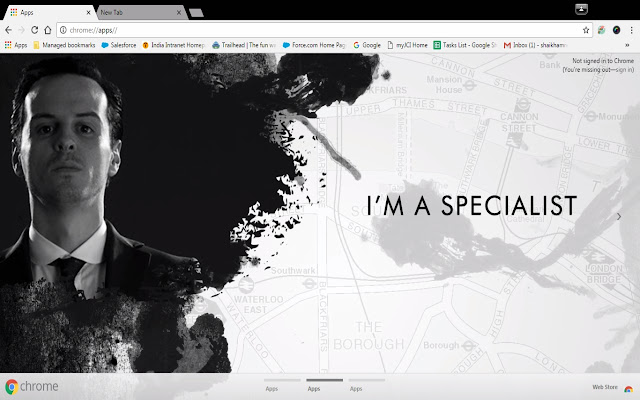
Task: Open the Tasks List Google Sheets bookmark
Action: pos(465,45)
